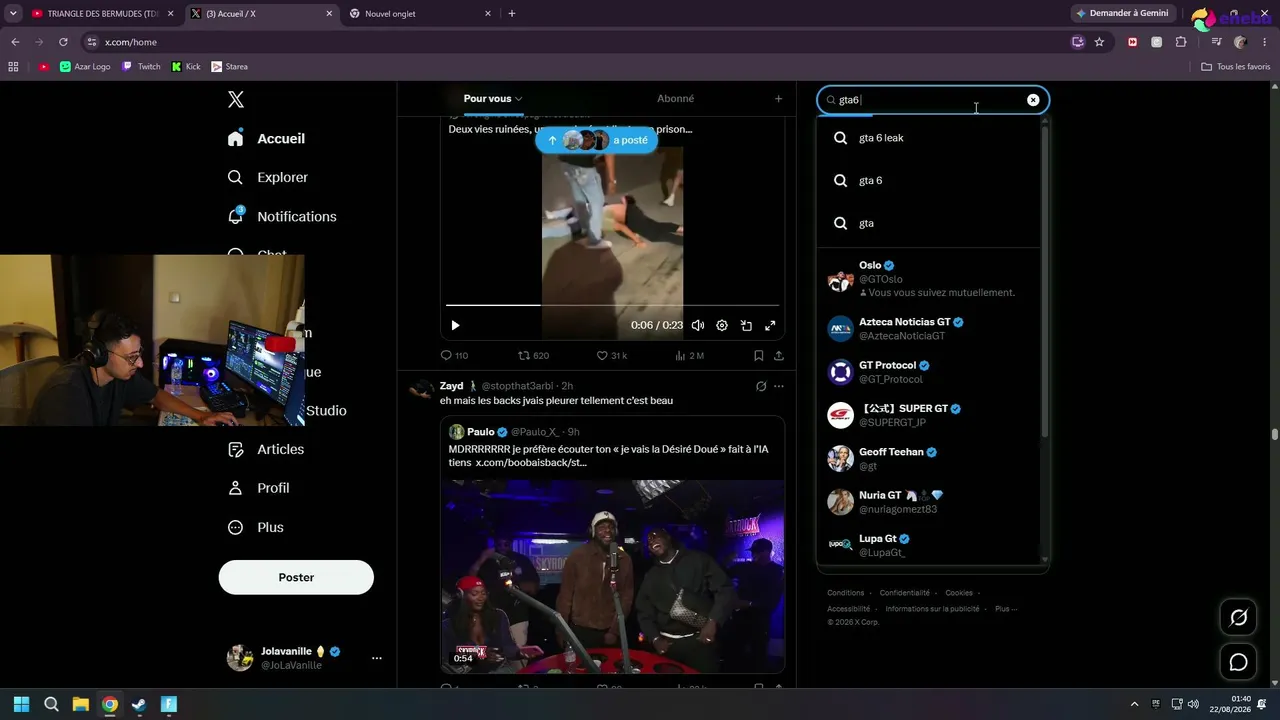
Task: Enter video fullscreen mode
Action: point(770,325)
